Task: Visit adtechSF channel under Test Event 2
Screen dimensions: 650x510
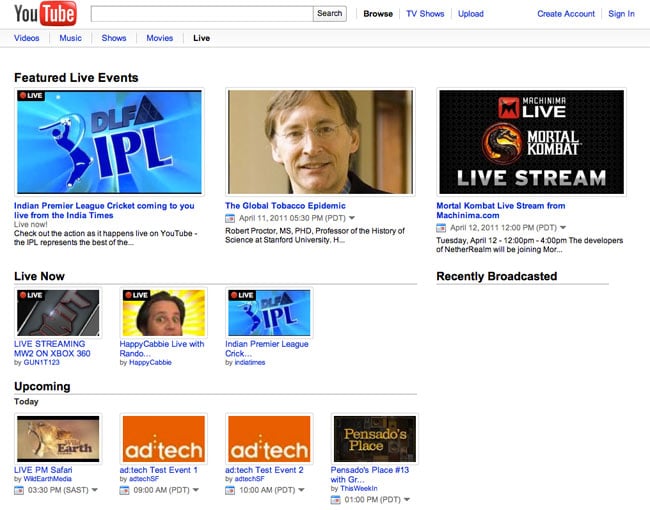Action: 249,479
